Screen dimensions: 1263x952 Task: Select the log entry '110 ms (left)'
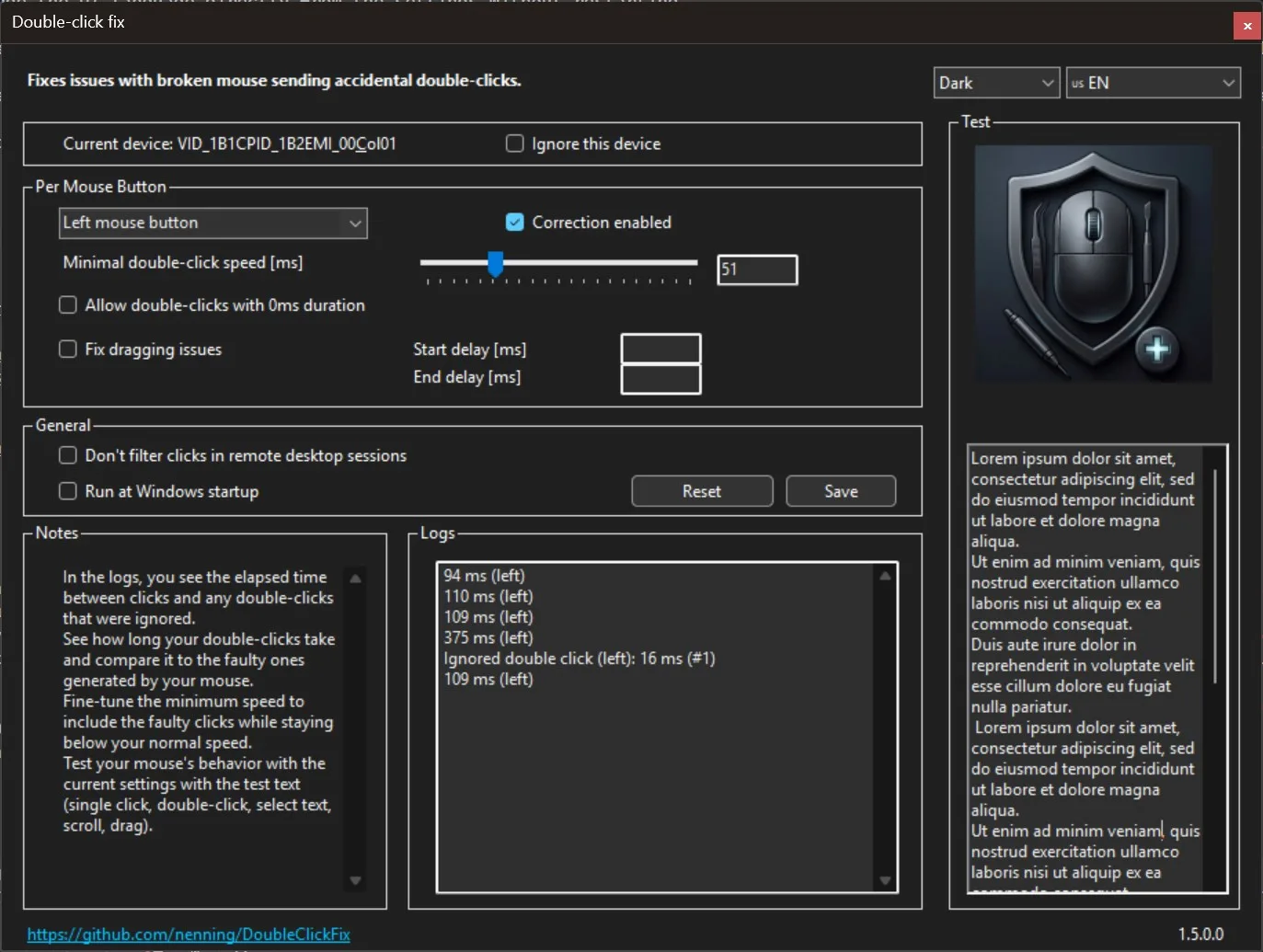(x=488, y=596)
